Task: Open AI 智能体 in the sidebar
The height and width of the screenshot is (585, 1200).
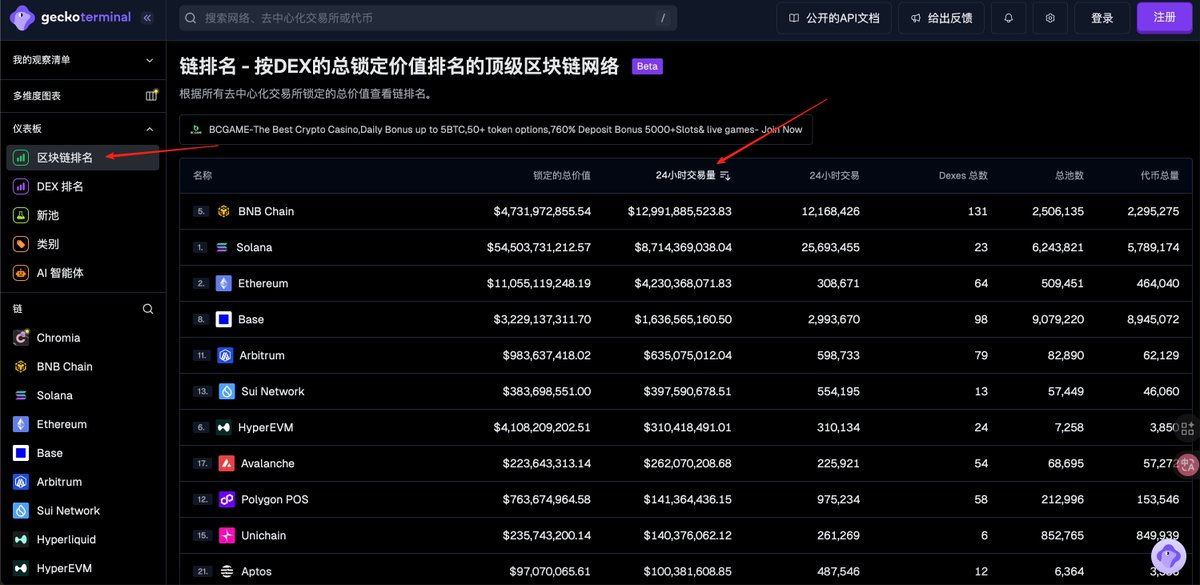Action: (83, 273)
